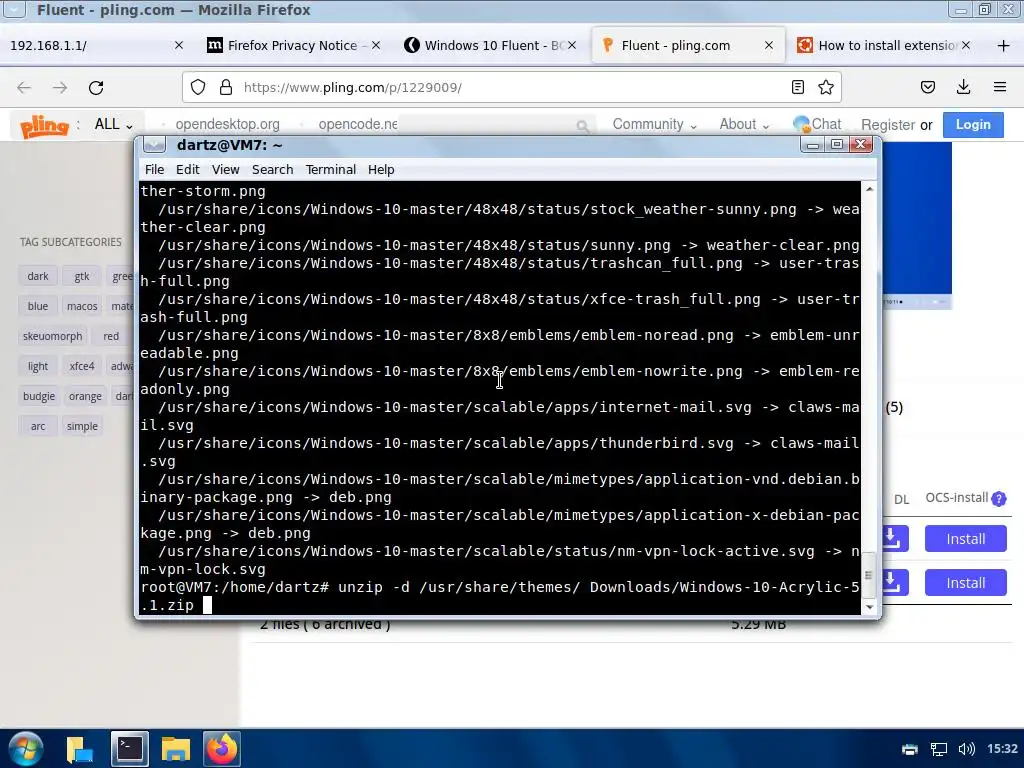Select the skeuomorph tag

coord(52,336)
